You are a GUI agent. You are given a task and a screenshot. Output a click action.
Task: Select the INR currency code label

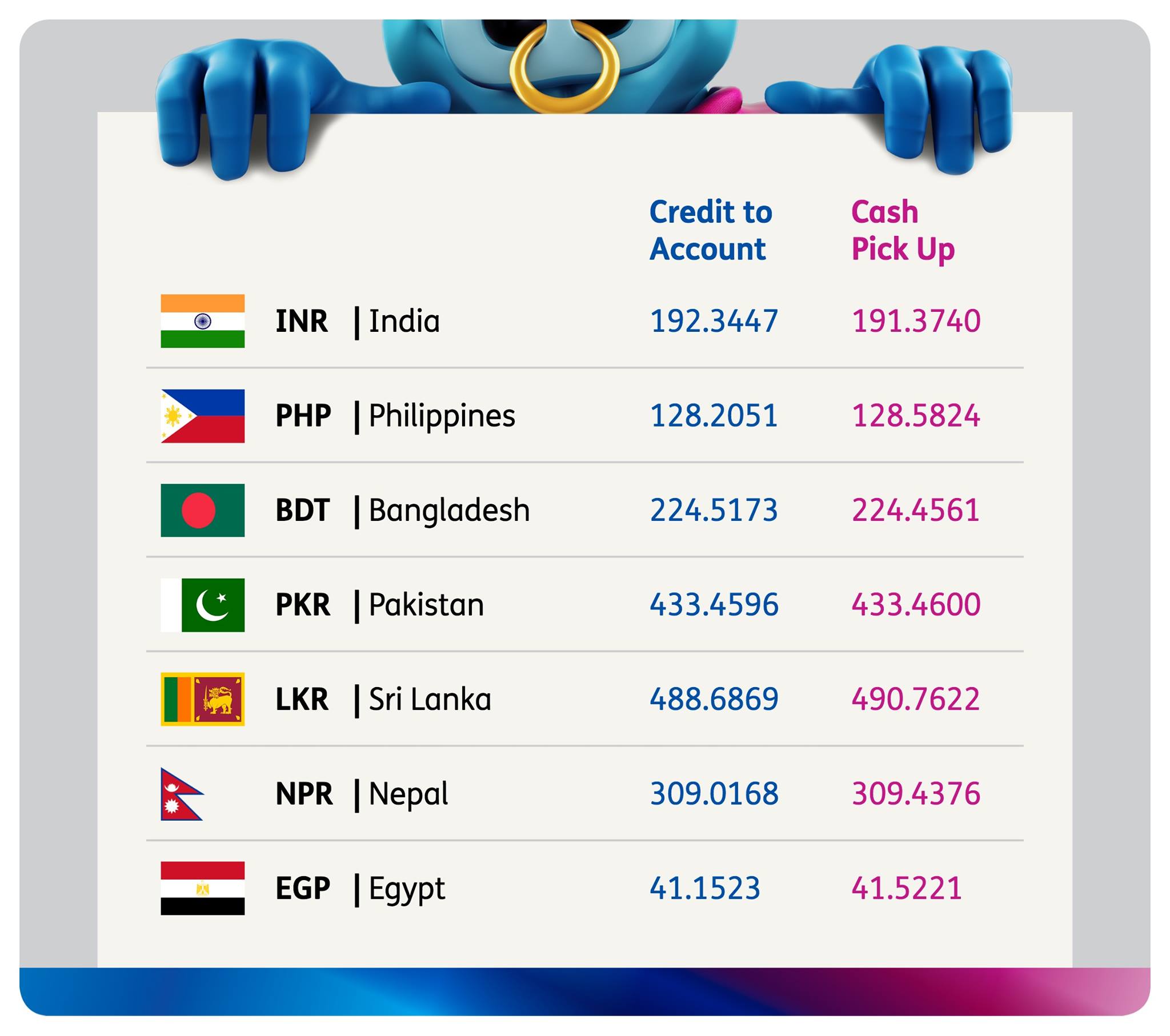tap(302, 321)
